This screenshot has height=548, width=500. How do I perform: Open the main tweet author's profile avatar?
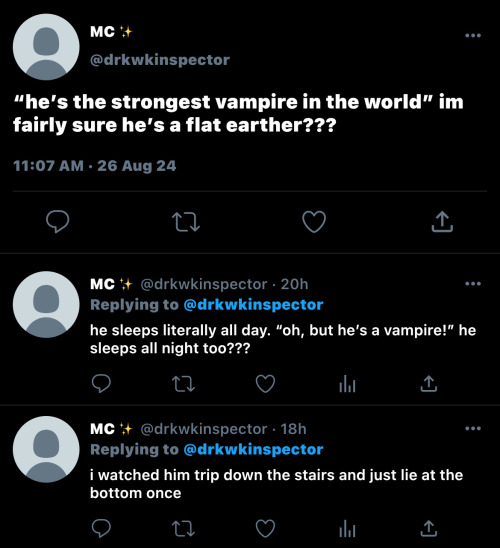point(46,47)
